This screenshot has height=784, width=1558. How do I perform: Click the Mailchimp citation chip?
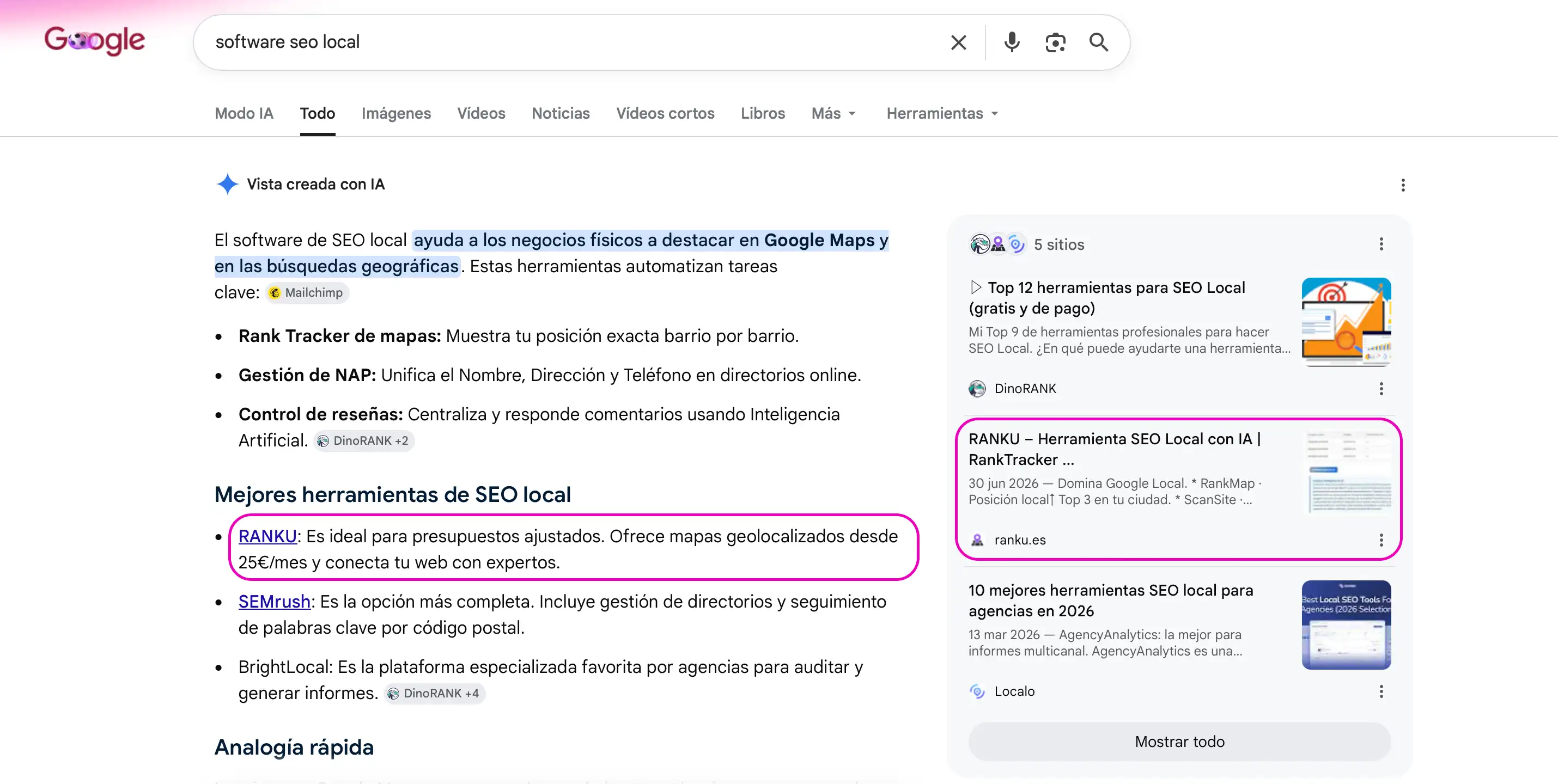click(307, 292)
